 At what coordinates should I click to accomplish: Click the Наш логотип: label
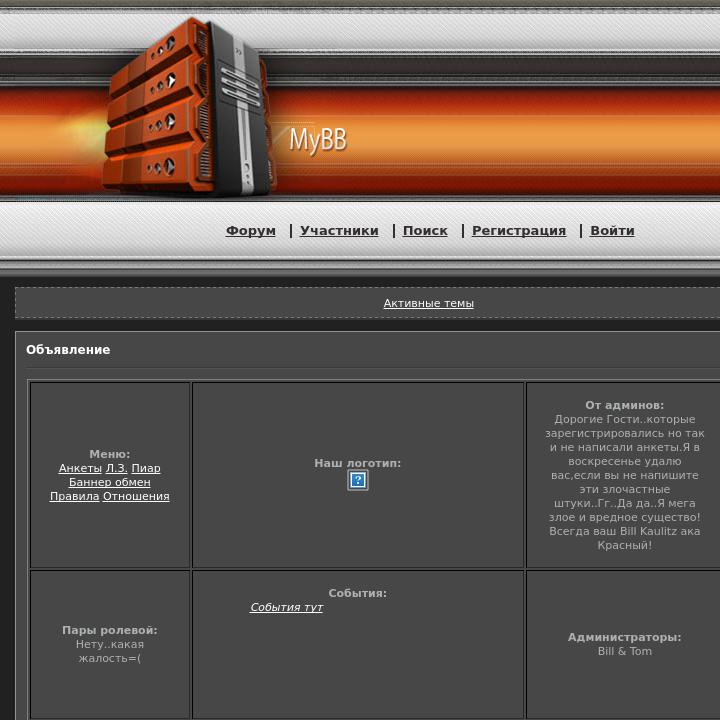(x=358, y=463)
